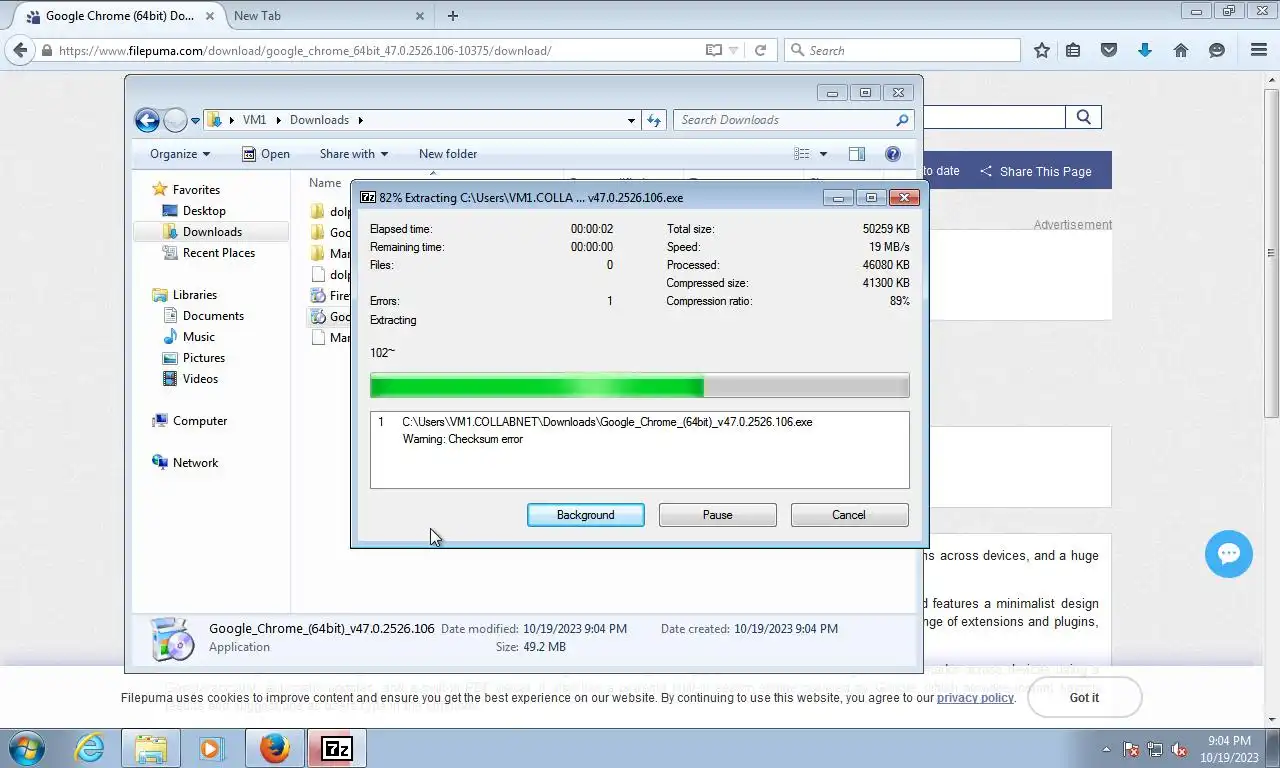Click Share This Page link
This screenshot has height=768, width=1280.
pos(1036,171)
